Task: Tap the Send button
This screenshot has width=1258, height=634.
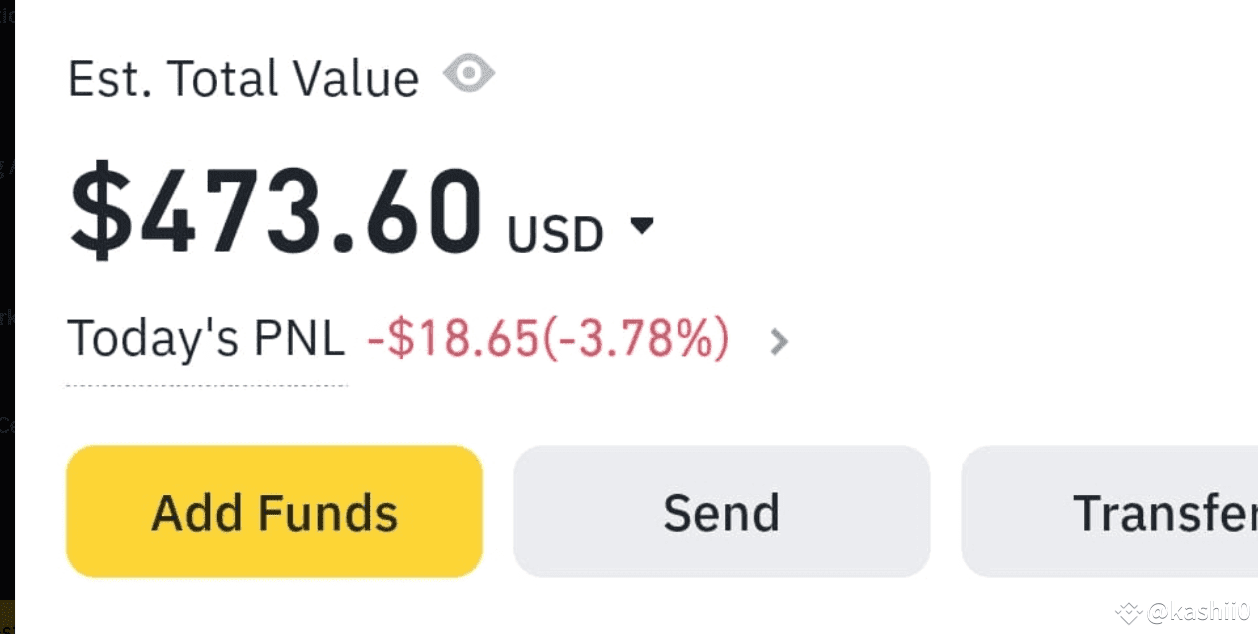Action: coord(721,512)
